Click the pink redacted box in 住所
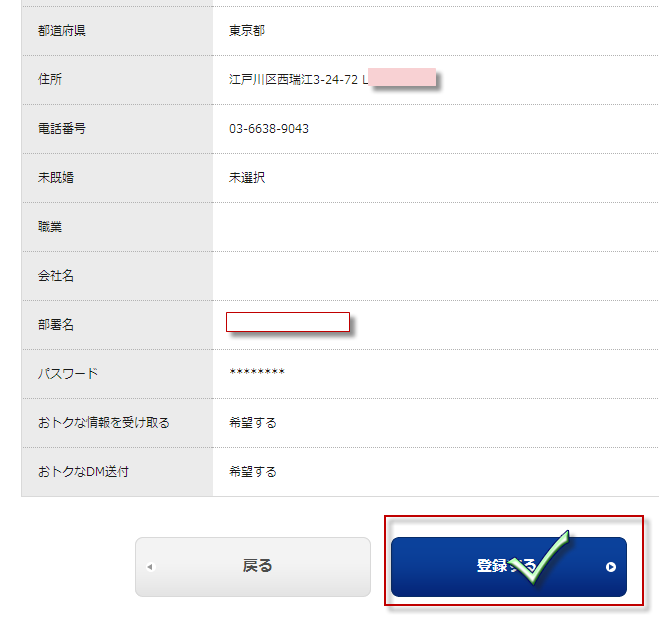Viewport: 659px width, 619px height. [402, 77]
